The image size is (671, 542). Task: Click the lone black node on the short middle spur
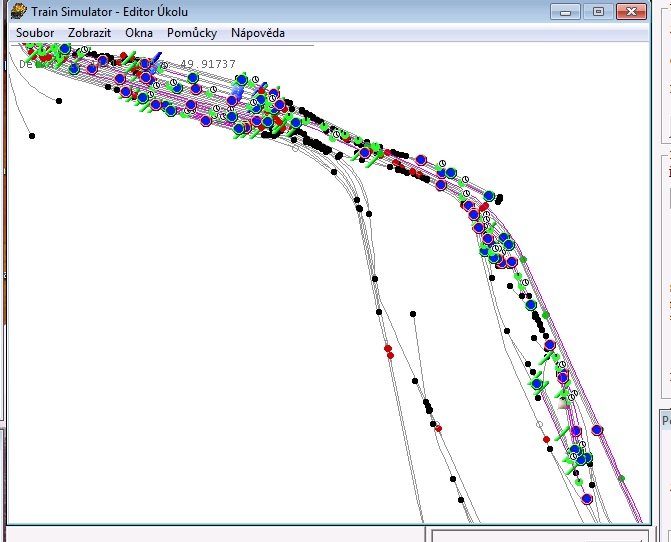pyautogui.click(x=413, y=314)
